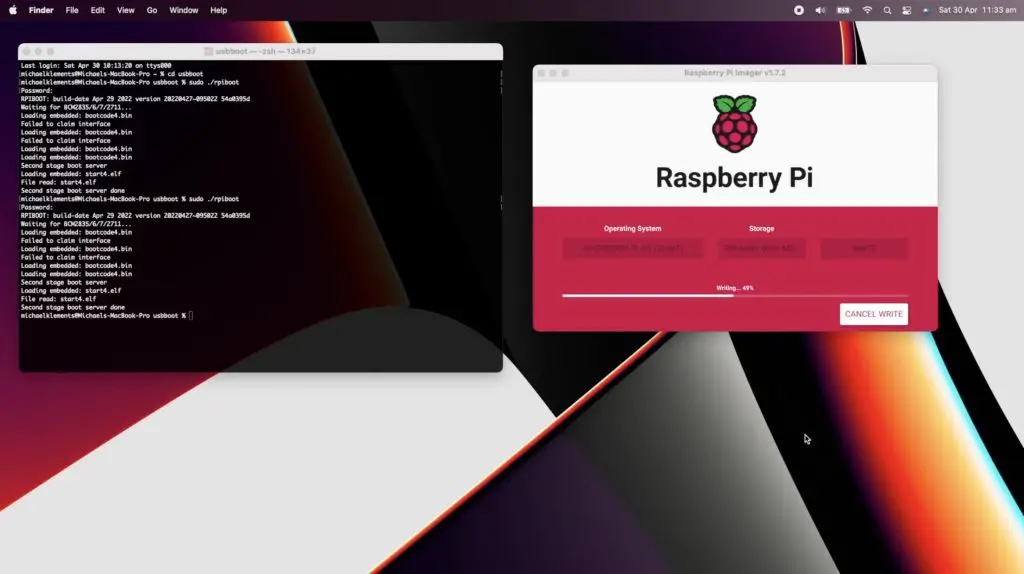
Task: Open the Wi-Fi status menu
Action: pos(867,10)
